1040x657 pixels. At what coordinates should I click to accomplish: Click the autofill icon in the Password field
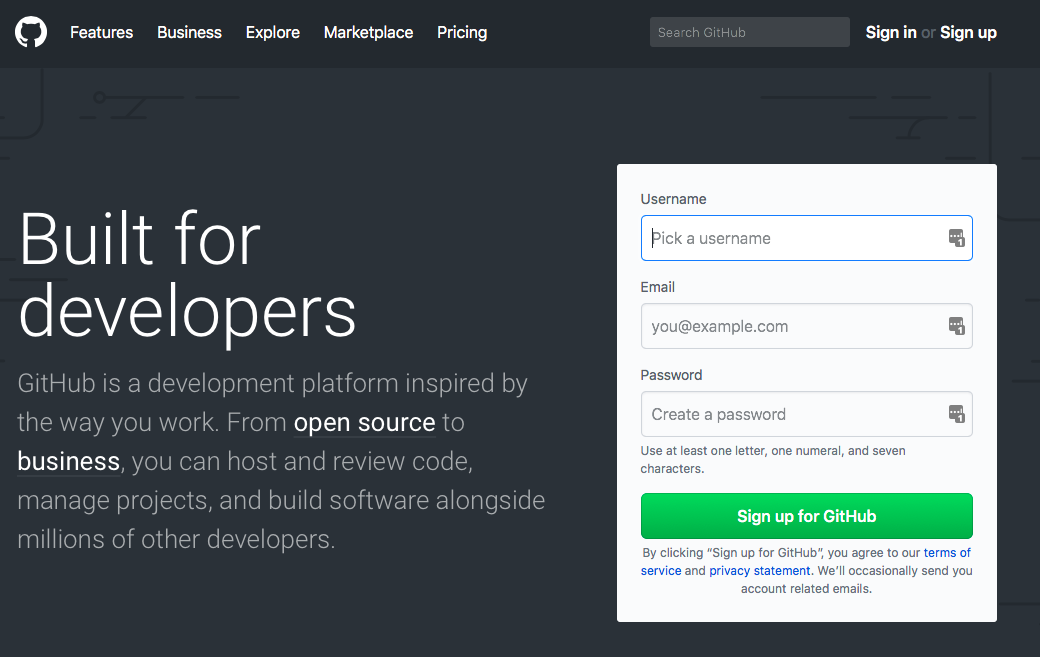tap(957, 414)
